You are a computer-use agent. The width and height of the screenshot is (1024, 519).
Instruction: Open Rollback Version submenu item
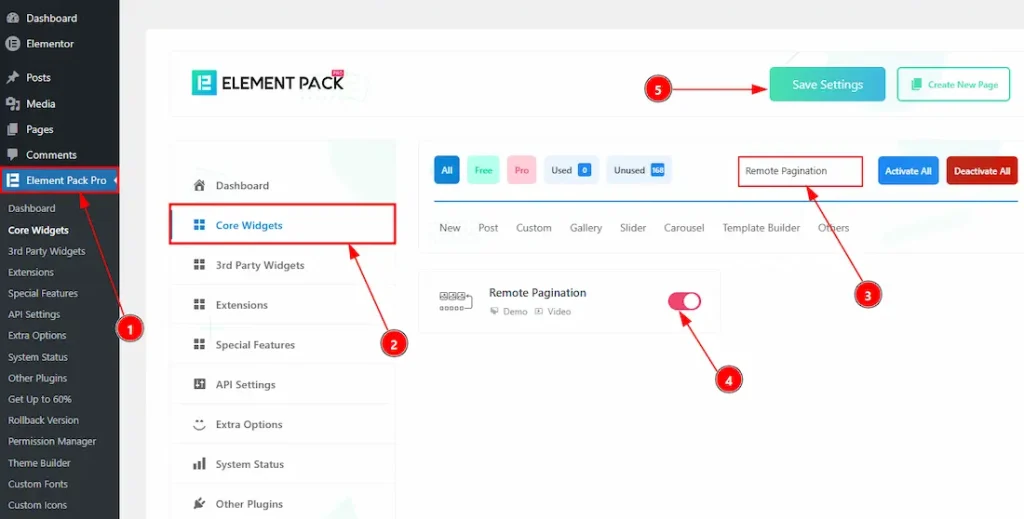pos(43,420)
